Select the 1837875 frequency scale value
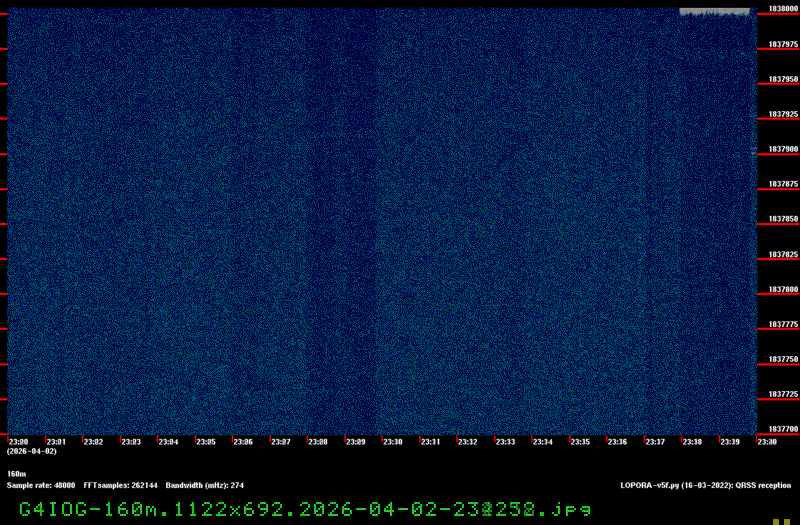The image size is (800, 525). click(x=783, y=184)
